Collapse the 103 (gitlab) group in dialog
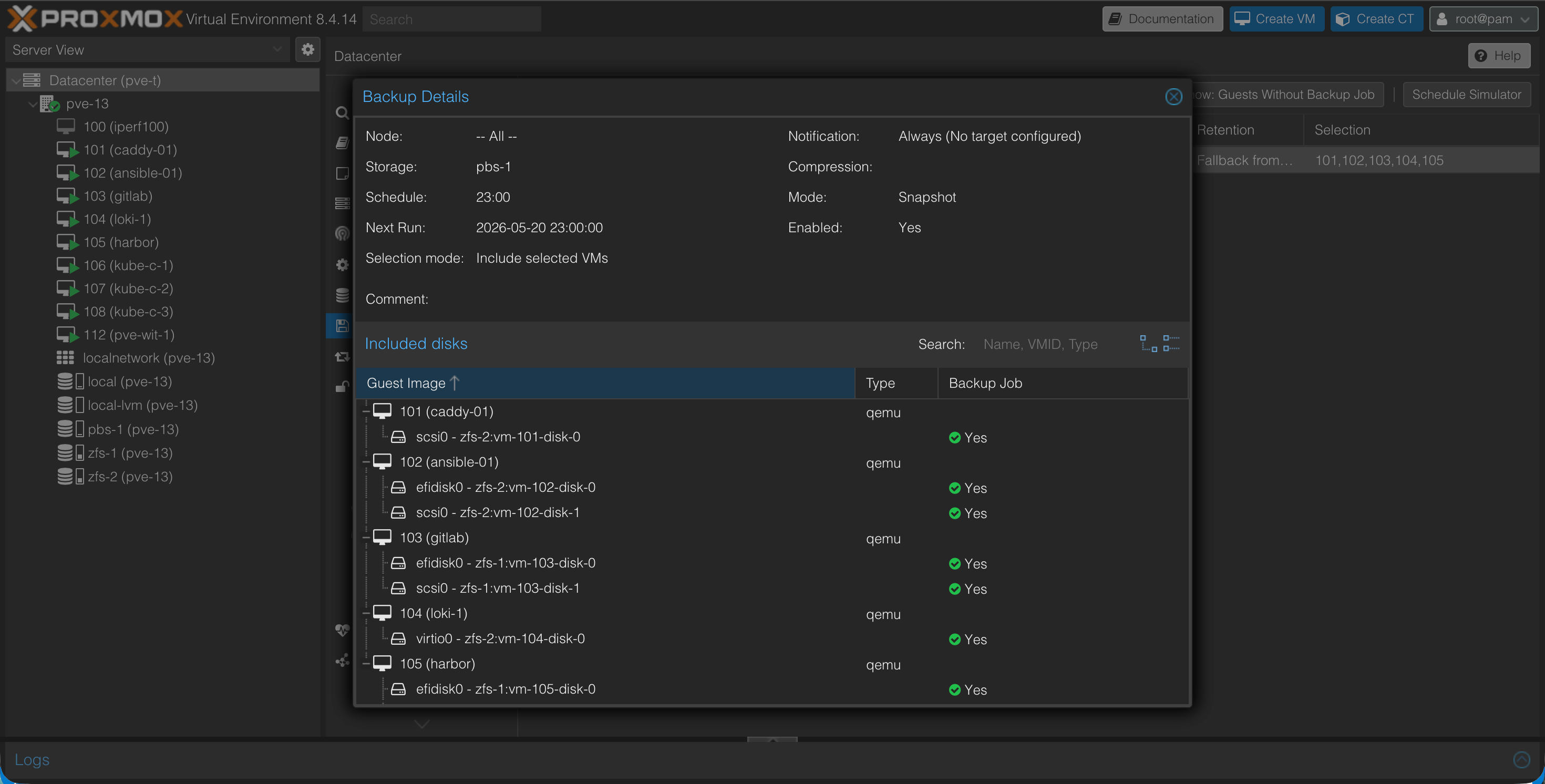 (366, 538)
